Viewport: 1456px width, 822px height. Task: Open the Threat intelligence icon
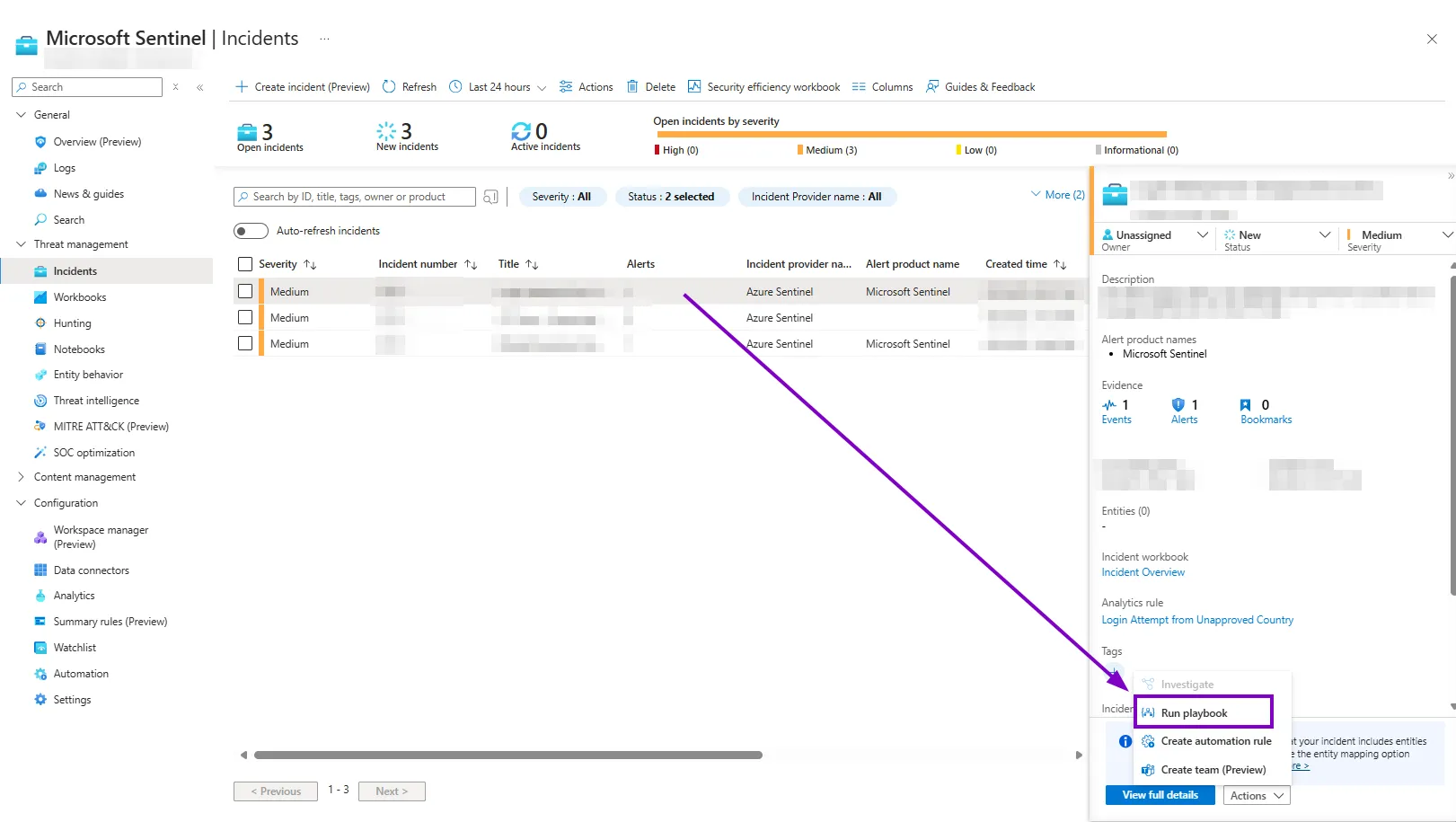click(x=40, y=401)
